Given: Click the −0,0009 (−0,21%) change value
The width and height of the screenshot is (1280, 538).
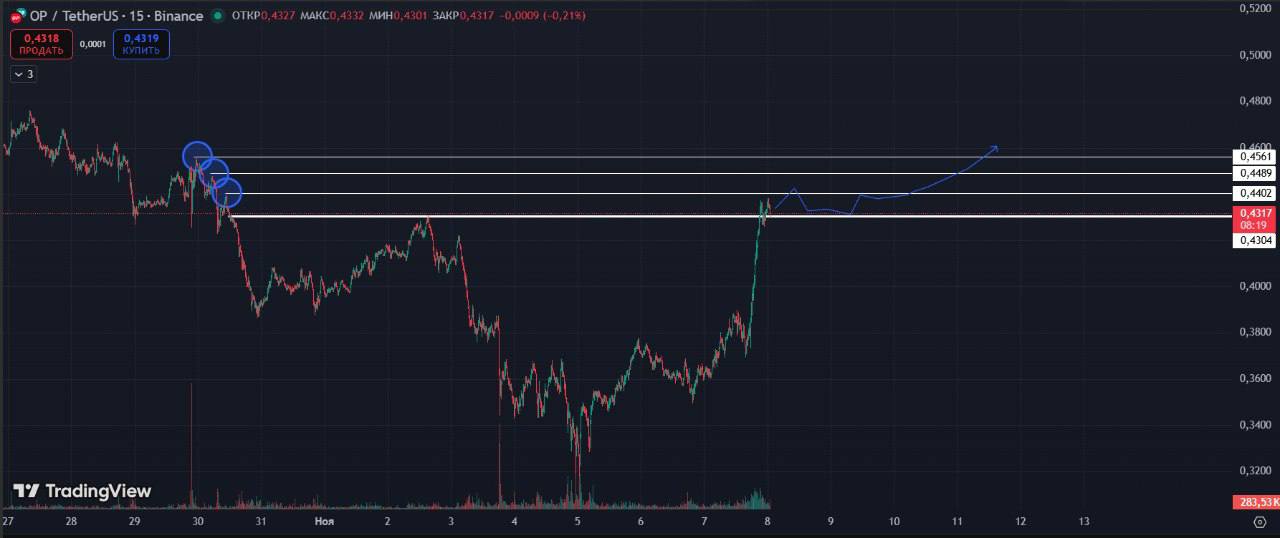Looking at the screenshot, I should pos(543,16).
